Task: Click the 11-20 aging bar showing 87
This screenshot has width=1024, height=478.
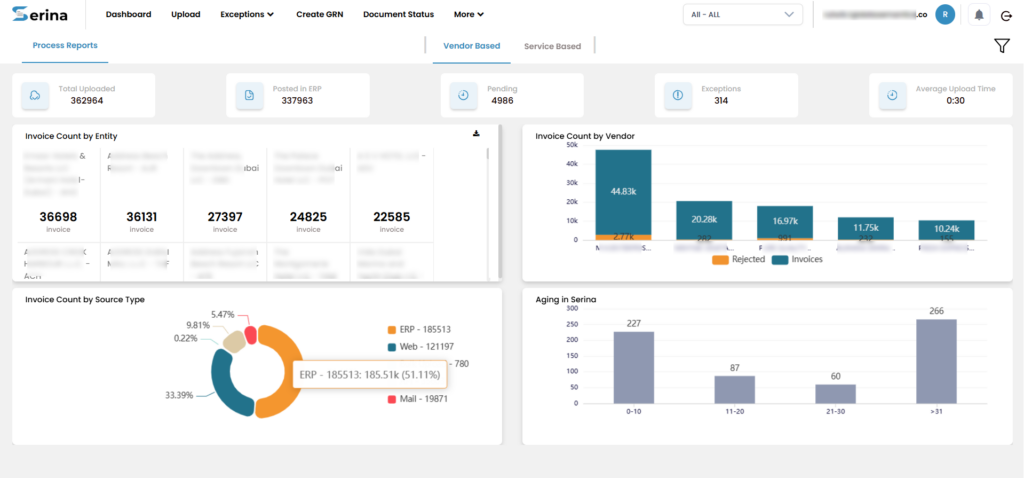Action: (x=735, y=389)
